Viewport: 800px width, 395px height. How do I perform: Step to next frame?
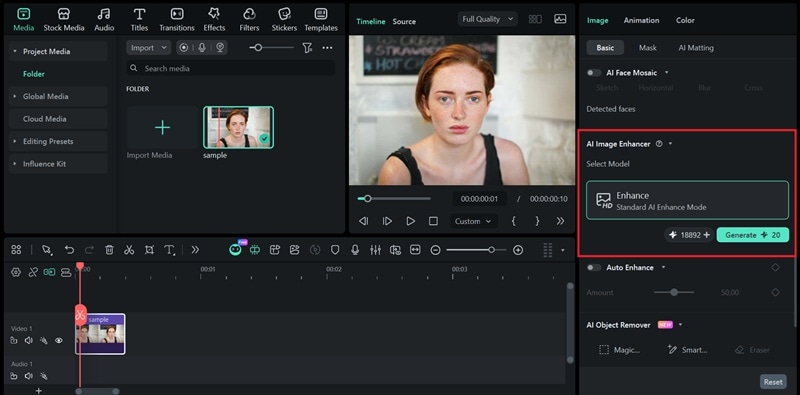pos(387,221)
